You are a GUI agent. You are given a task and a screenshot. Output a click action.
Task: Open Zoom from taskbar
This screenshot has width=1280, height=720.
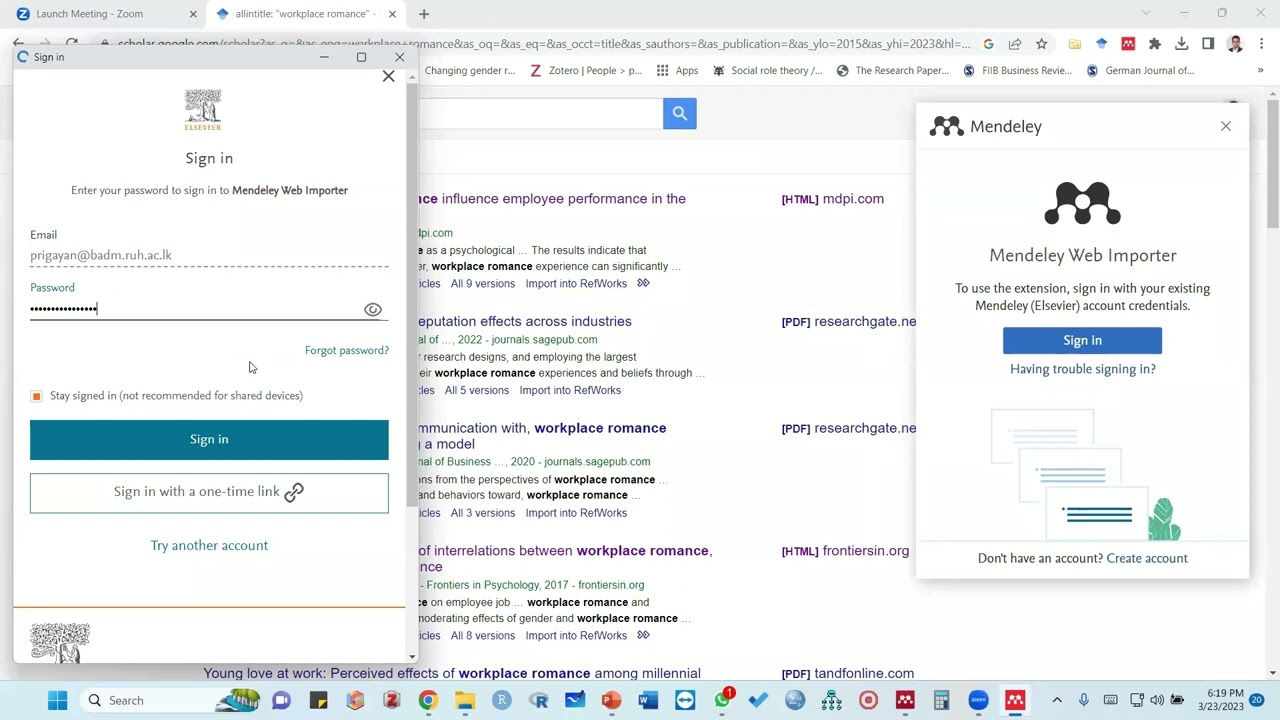click(x=978, y=701)
